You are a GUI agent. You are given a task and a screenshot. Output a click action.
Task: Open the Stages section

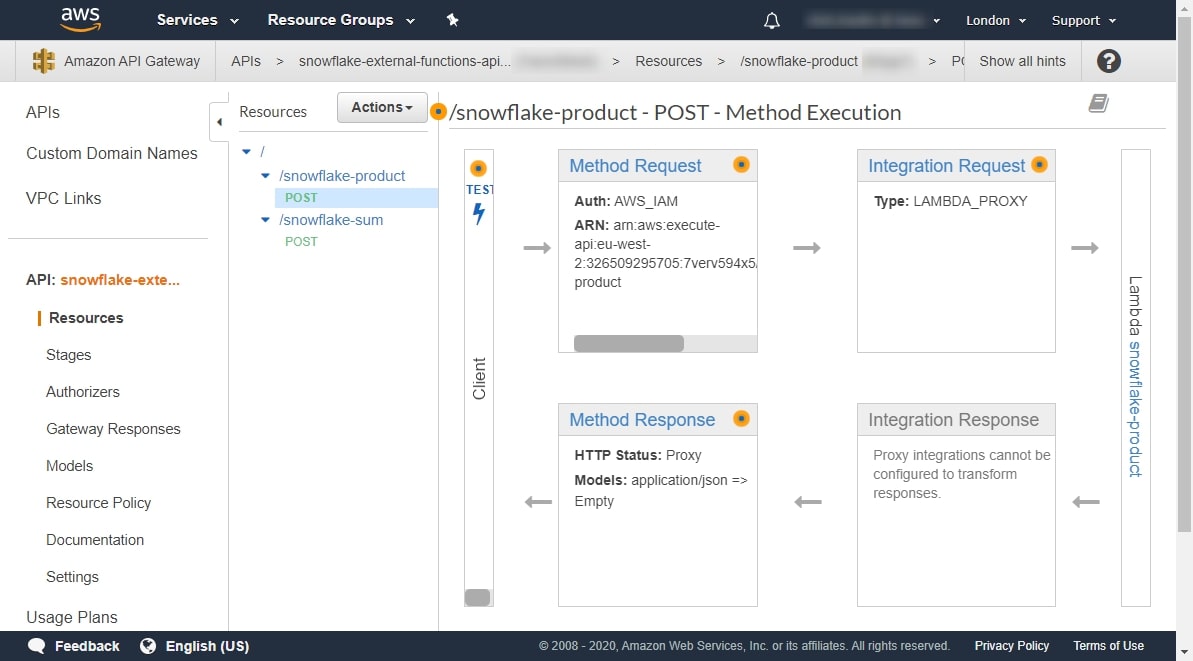pos(68,355)
